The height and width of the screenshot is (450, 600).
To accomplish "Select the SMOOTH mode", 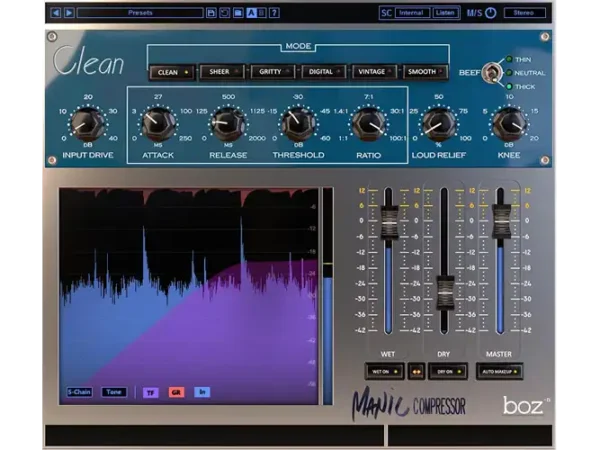I will 425,72.
